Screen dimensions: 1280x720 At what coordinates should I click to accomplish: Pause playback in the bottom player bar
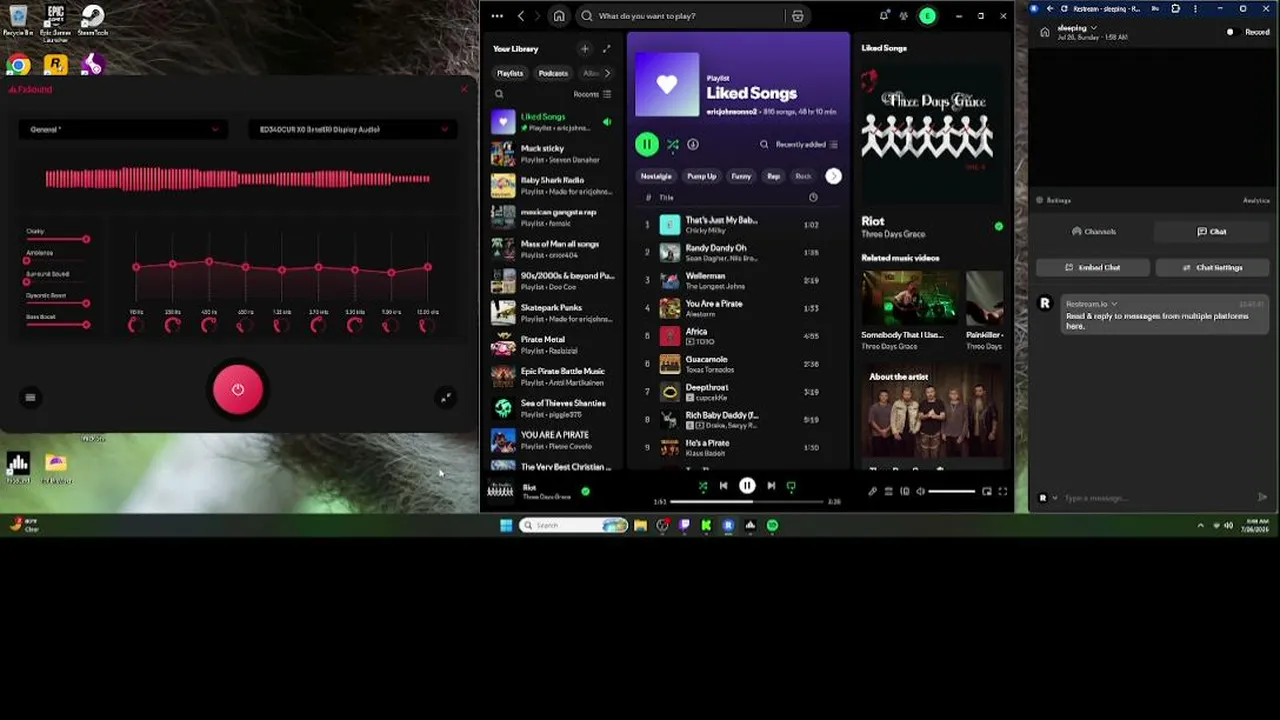[747, 486]
